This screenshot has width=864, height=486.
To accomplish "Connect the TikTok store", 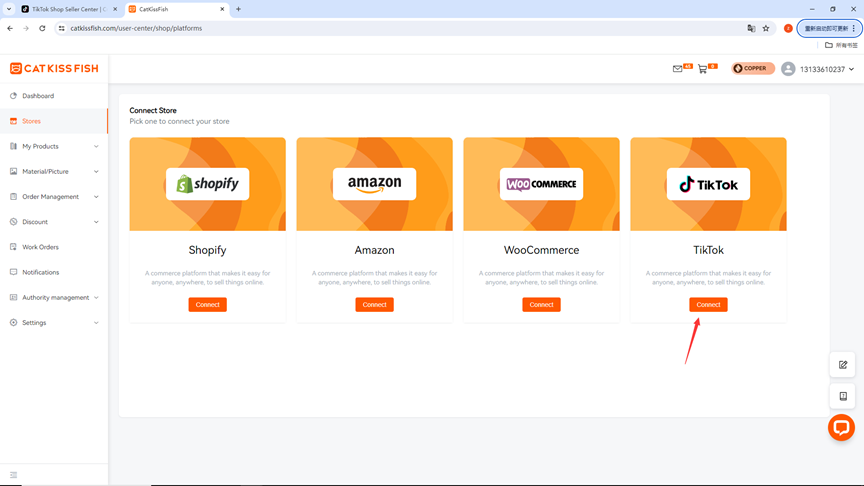I will pyautogui.click(x=708, y=305).
